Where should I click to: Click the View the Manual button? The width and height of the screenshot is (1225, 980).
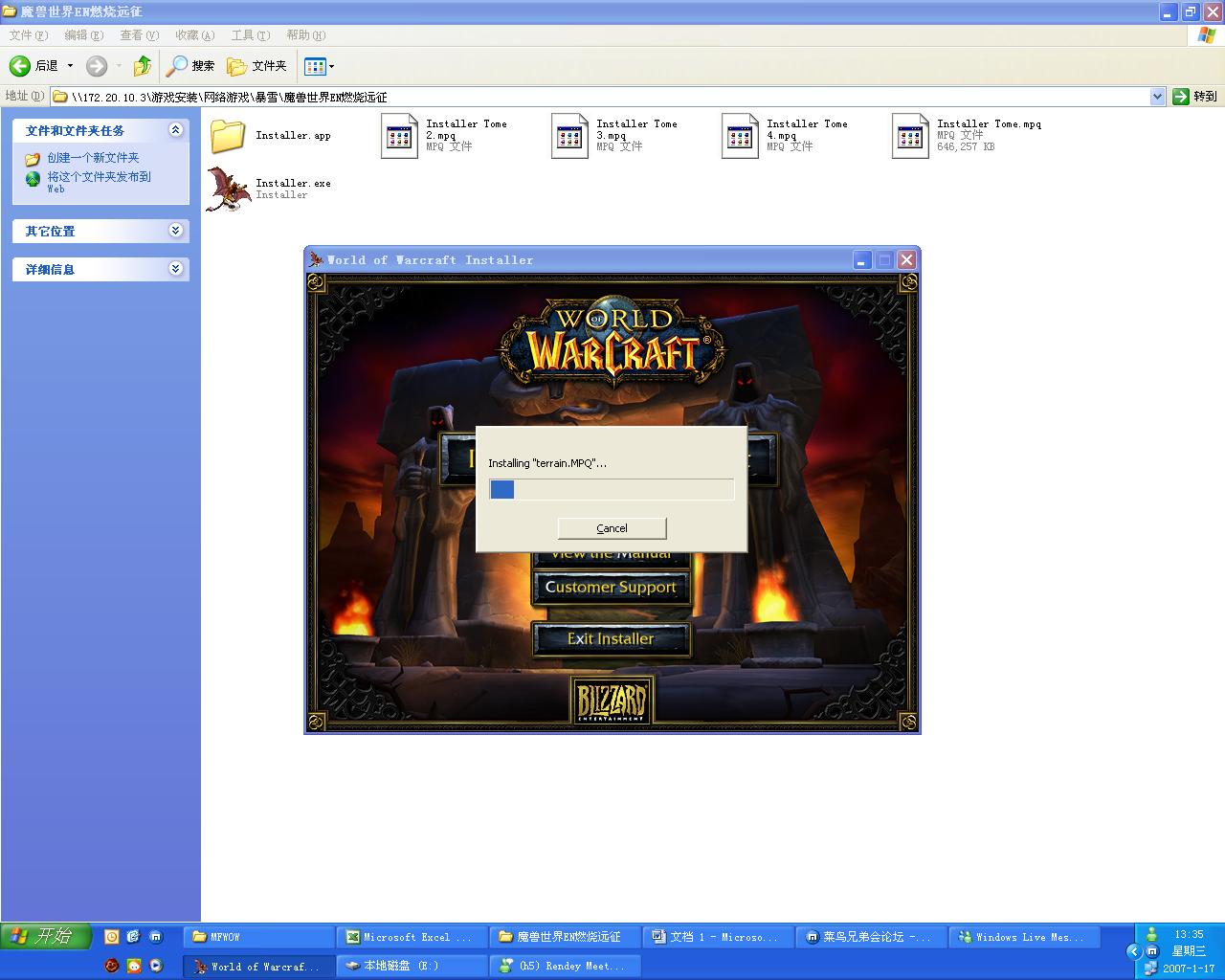[611, 559]
